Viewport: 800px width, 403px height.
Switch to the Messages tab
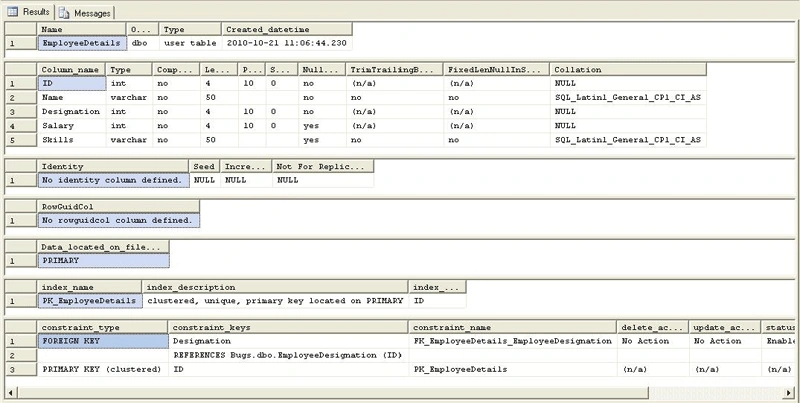85,13
